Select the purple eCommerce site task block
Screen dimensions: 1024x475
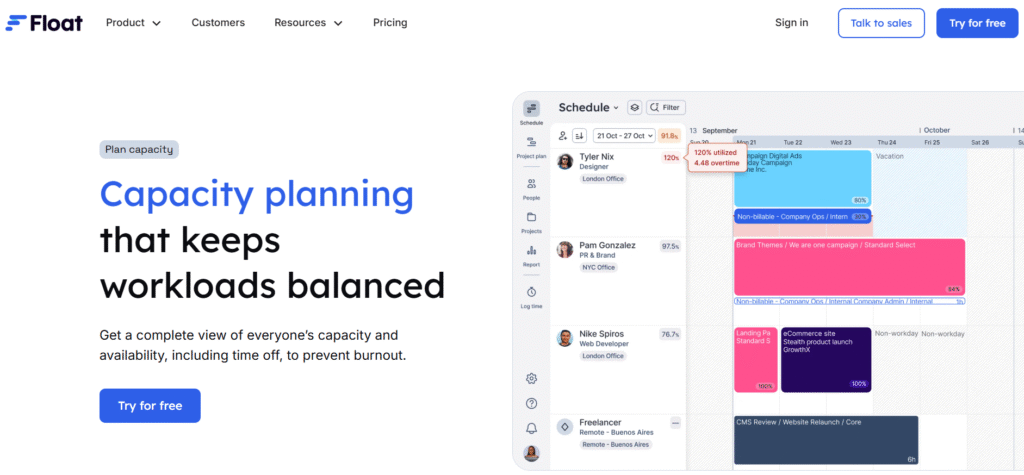[x=826, y=359]
